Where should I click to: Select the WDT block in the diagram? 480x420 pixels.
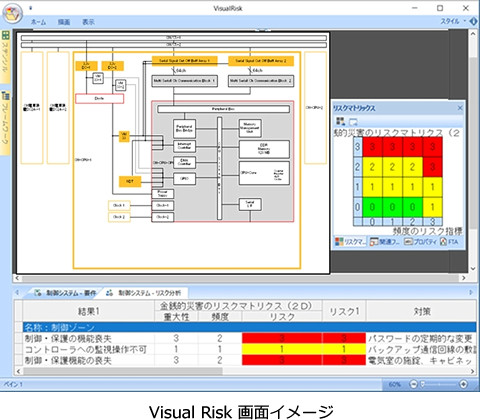click(130, 181)
